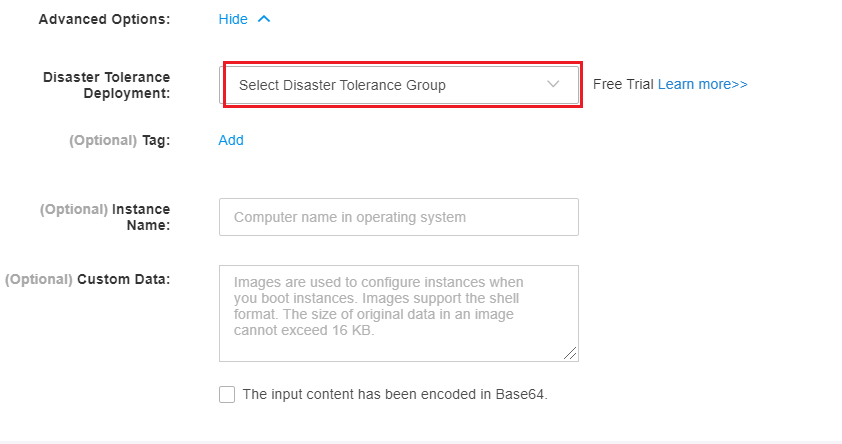Image resolution: width=842 pixels, height=444 pixels.
Task: Click the Instance Name field label
Action: coord(141,217)
